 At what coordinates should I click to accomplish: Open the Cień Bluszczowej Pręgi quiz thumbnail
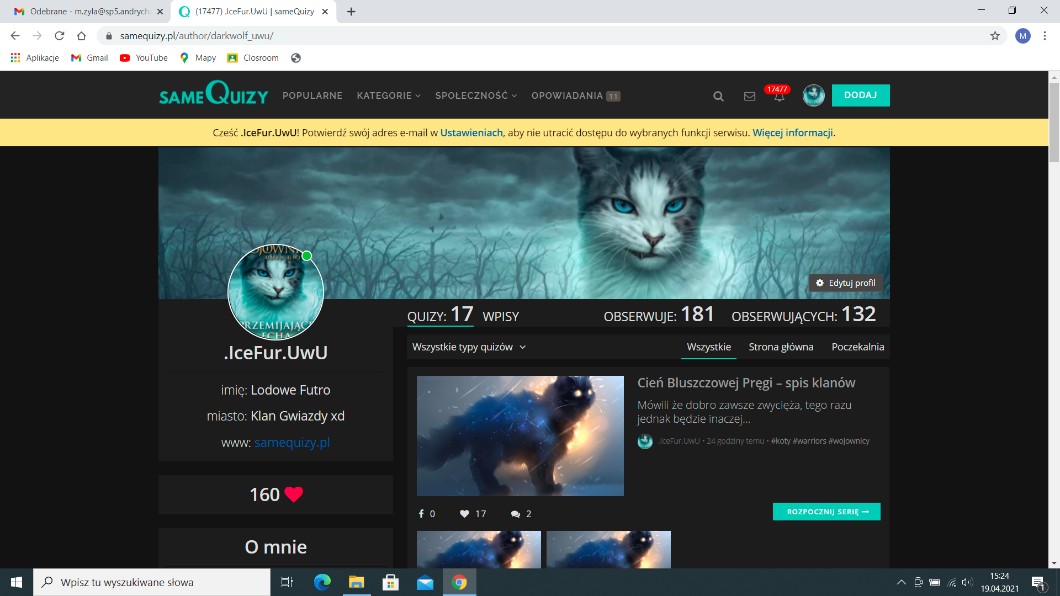pos(520,435)
